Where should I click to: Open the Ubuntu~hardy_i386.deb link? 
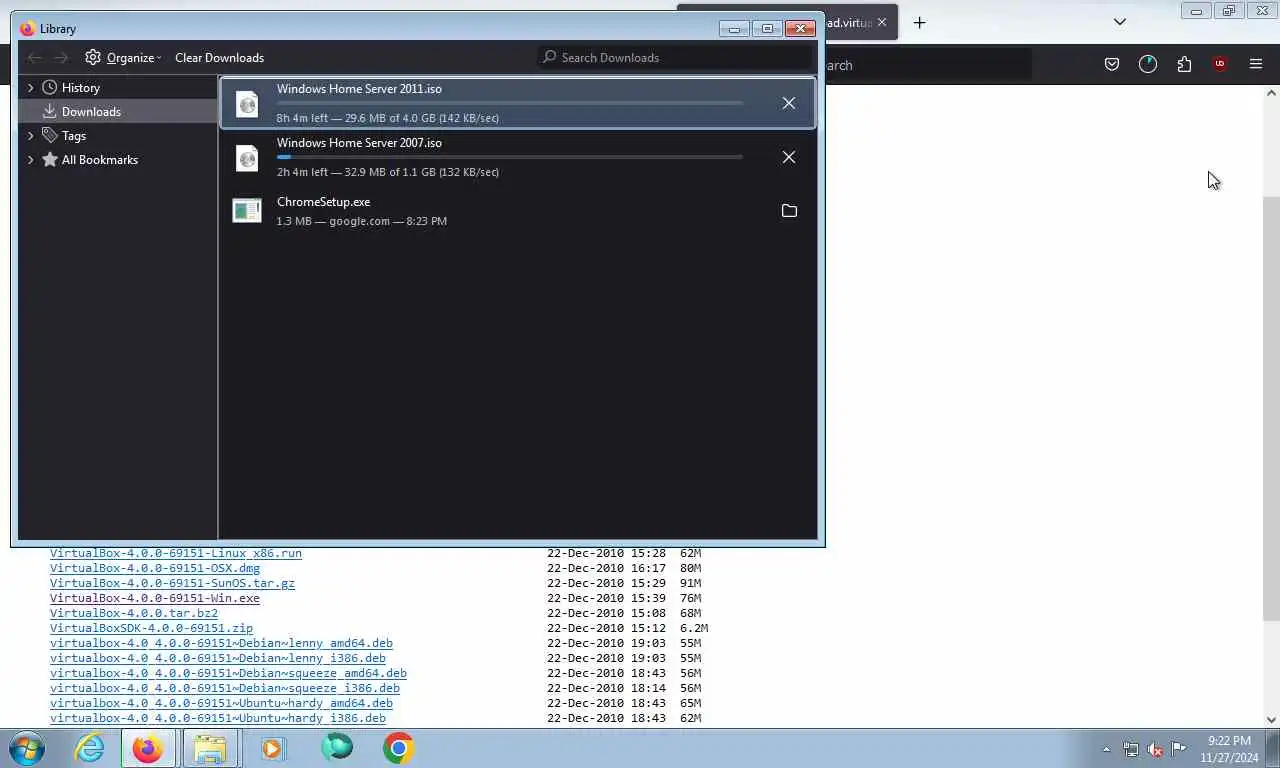[218, 718]
